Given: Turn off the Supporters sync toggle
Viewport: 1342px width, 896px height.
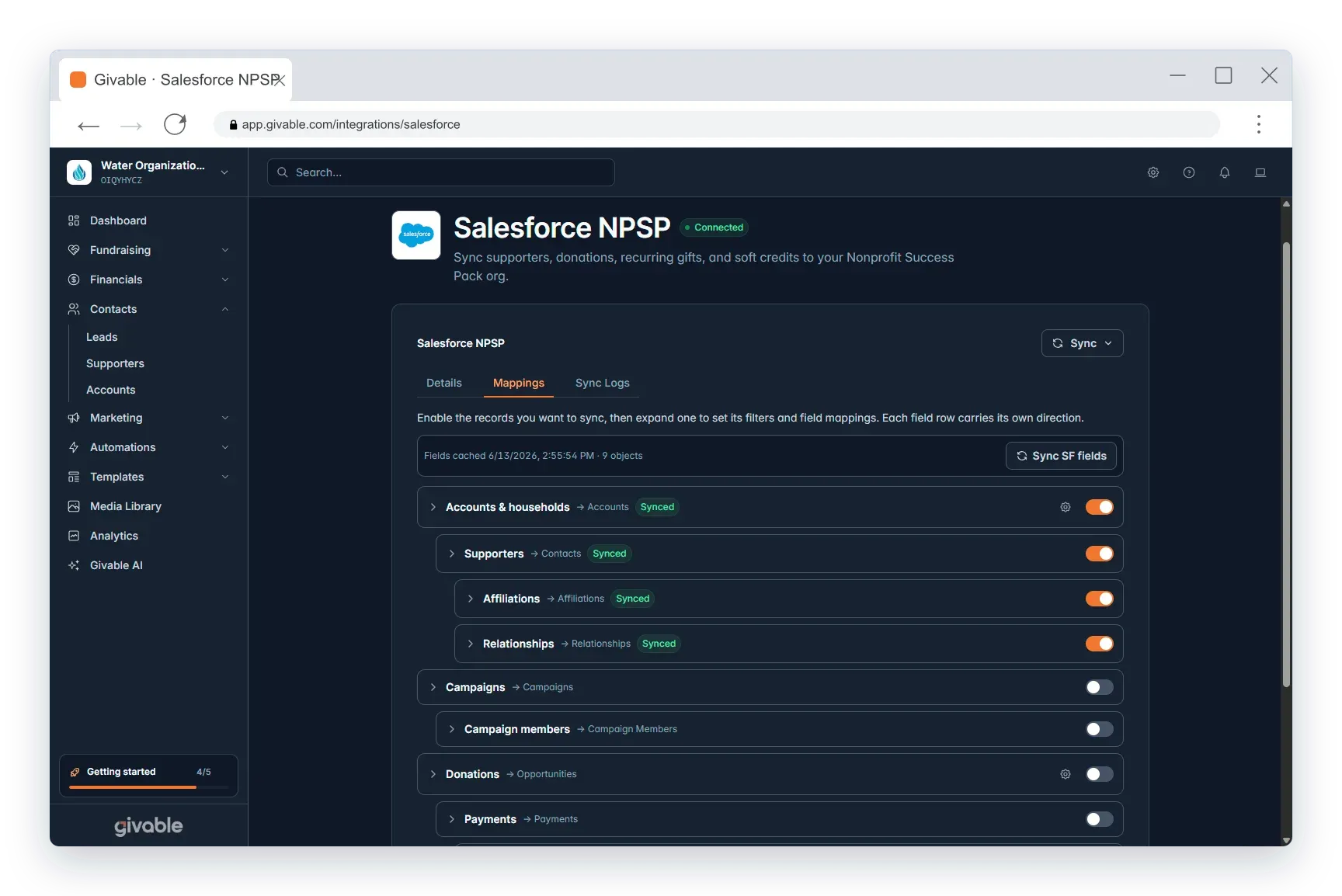Looking at the screenshot, I should pos(1100,554).
